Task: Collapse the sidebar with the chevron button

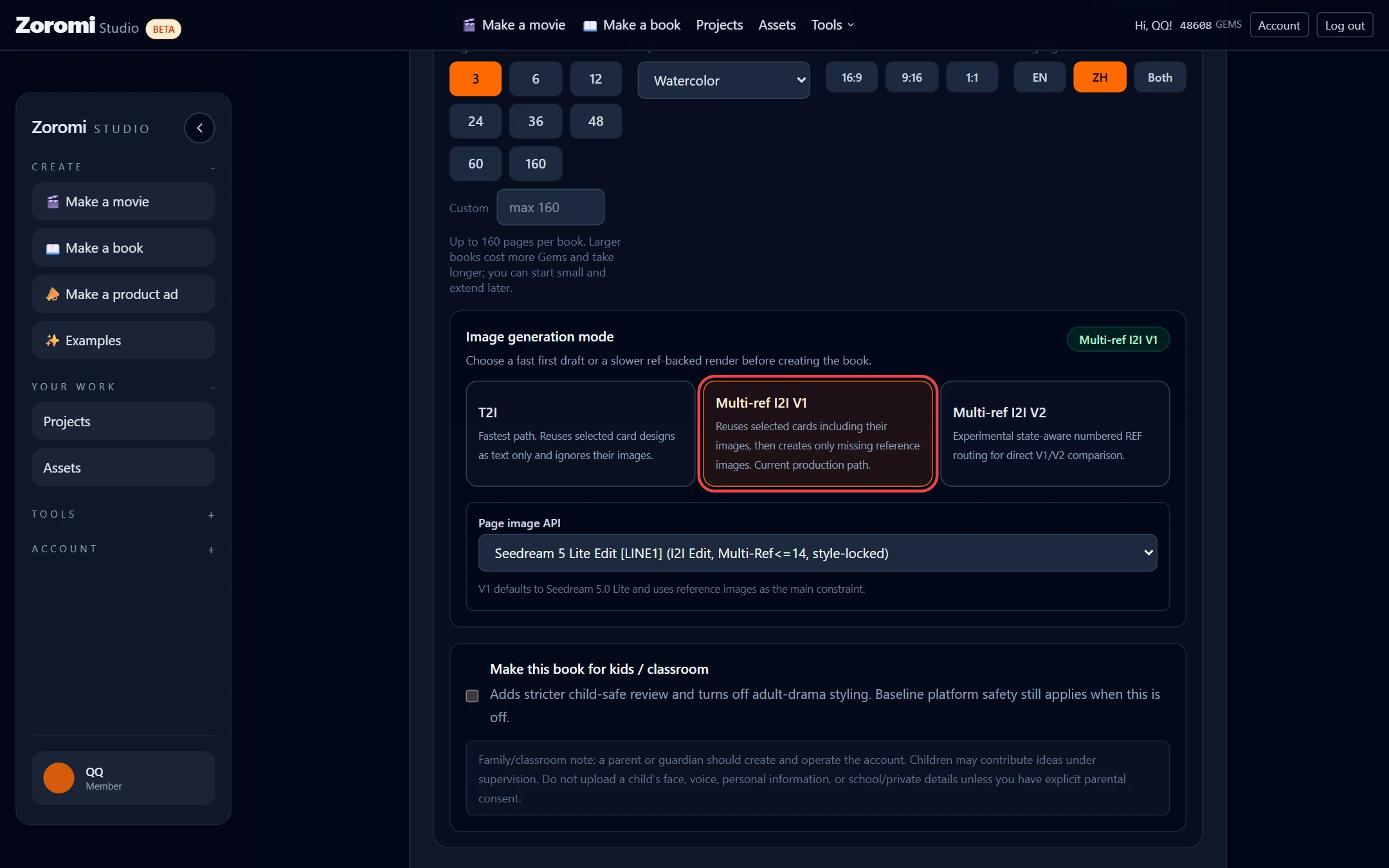Action: click(199, 128)
